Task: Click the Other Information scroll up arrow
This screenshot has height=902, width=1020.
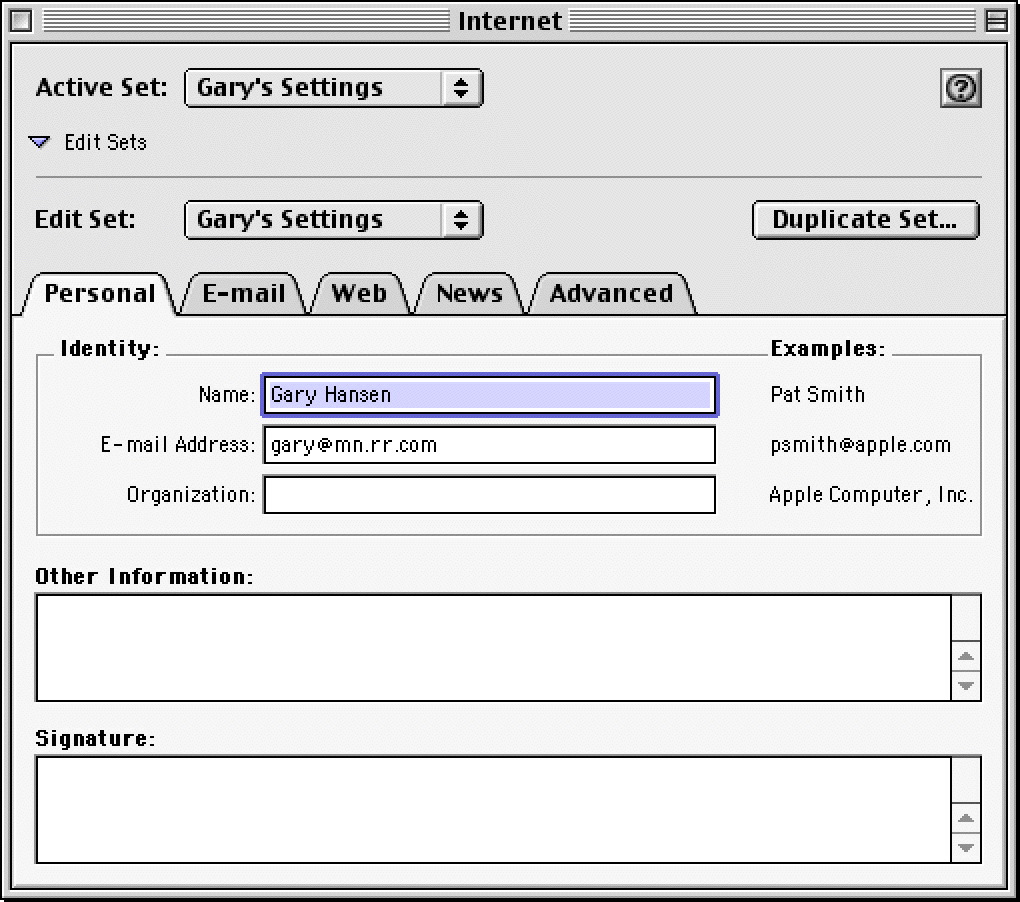Action: pyautogui.click(x=966, y=656)
